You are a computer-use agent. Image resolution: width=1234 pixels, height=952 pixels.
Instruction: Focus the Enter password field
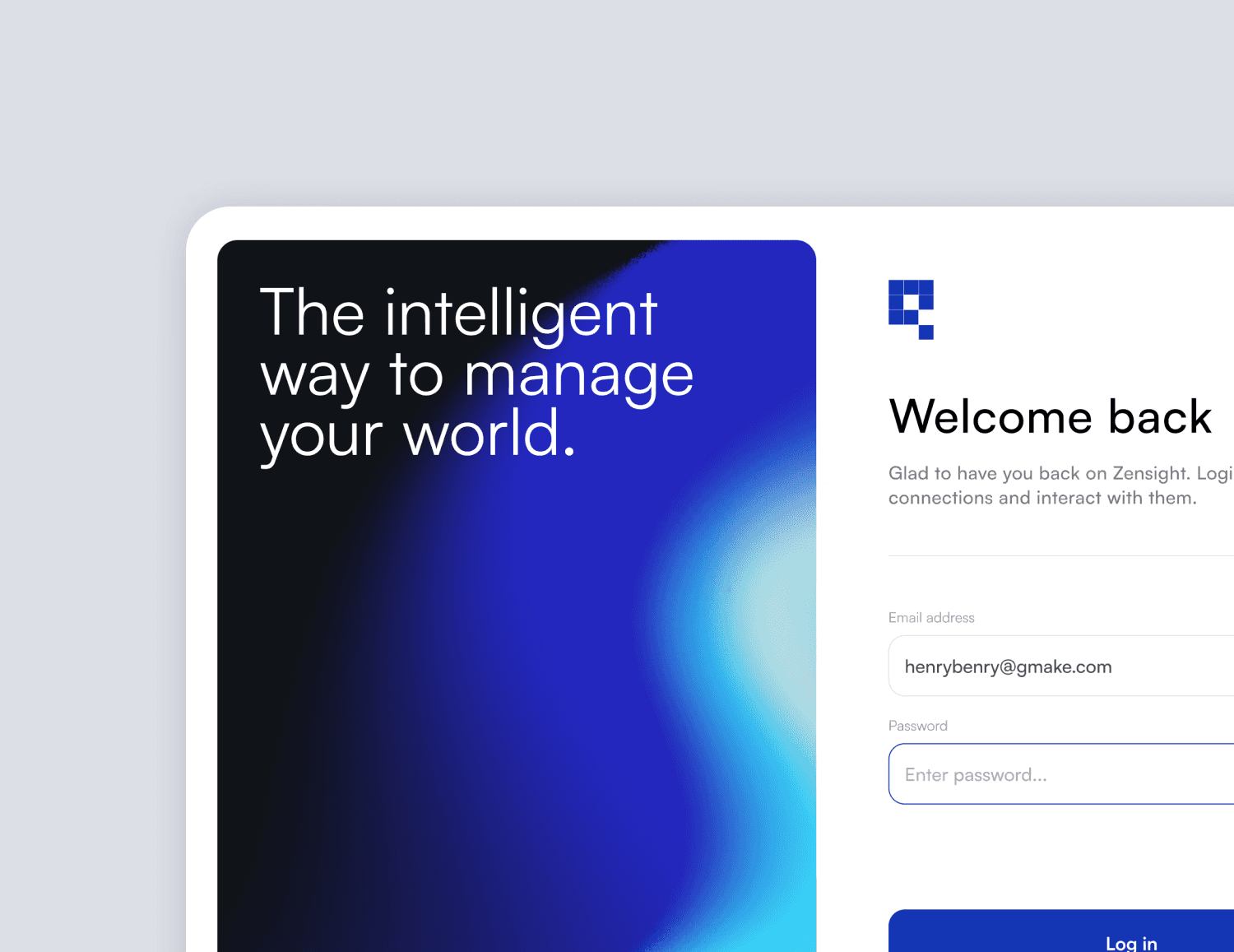(x=1061, y=774)
